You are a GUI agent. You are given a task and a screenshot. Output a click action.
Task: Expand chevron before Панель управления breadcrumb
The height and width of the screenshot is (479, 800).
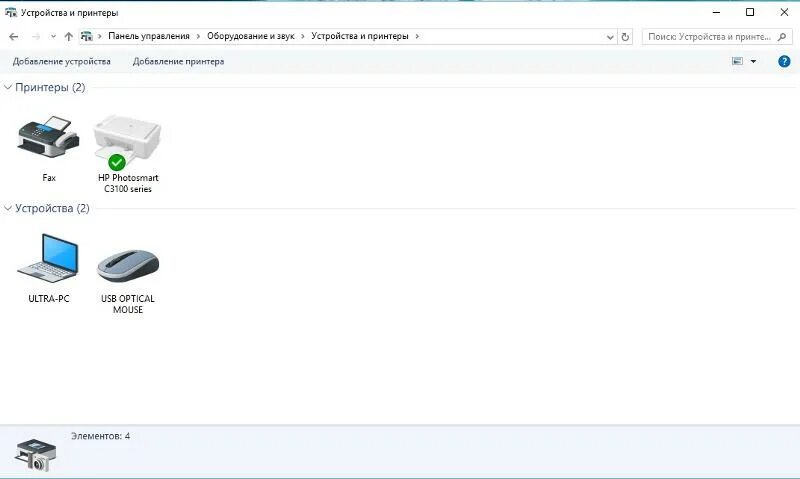[99, 36]
